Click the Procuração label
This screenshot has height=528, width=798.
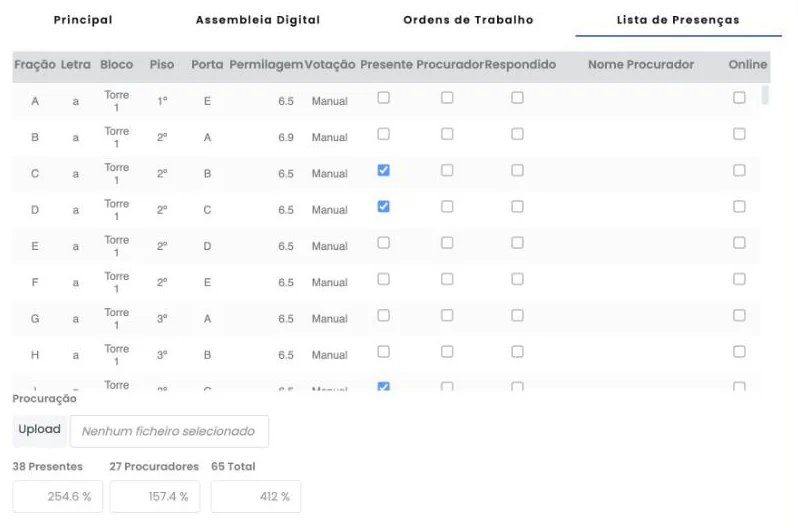tap(44, 399)
